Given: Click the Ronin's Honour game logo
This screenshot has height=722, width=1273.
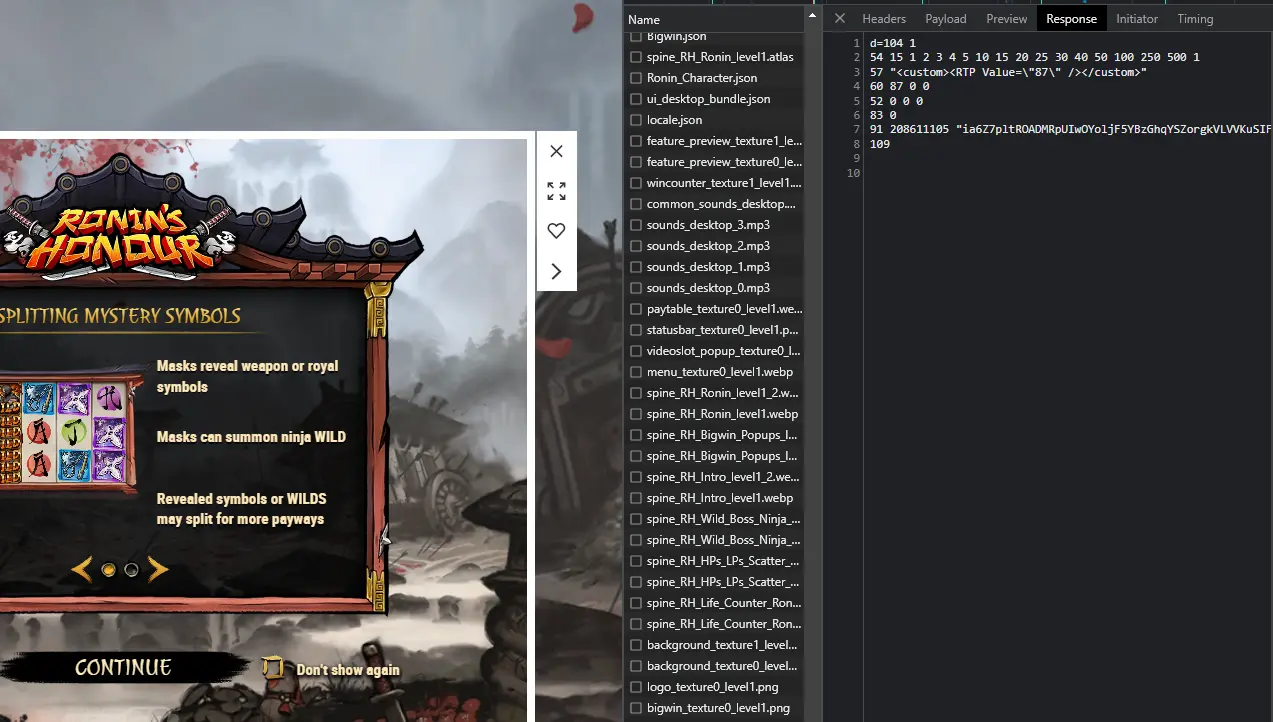Looking at the screenshot, I should click(x=120, y=240).
